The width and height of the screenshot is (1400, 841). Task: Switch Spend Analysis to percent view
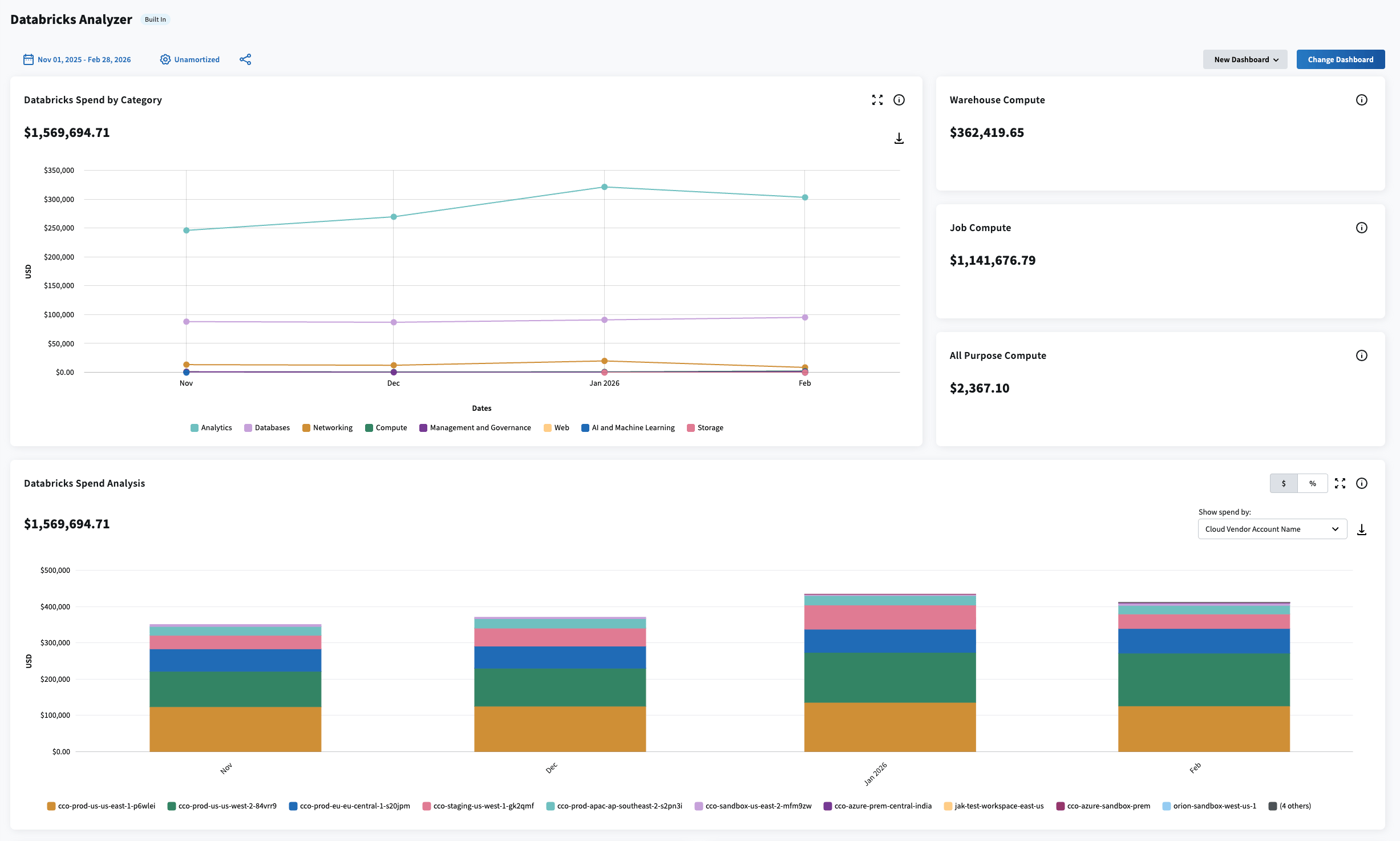(1313, 483)
